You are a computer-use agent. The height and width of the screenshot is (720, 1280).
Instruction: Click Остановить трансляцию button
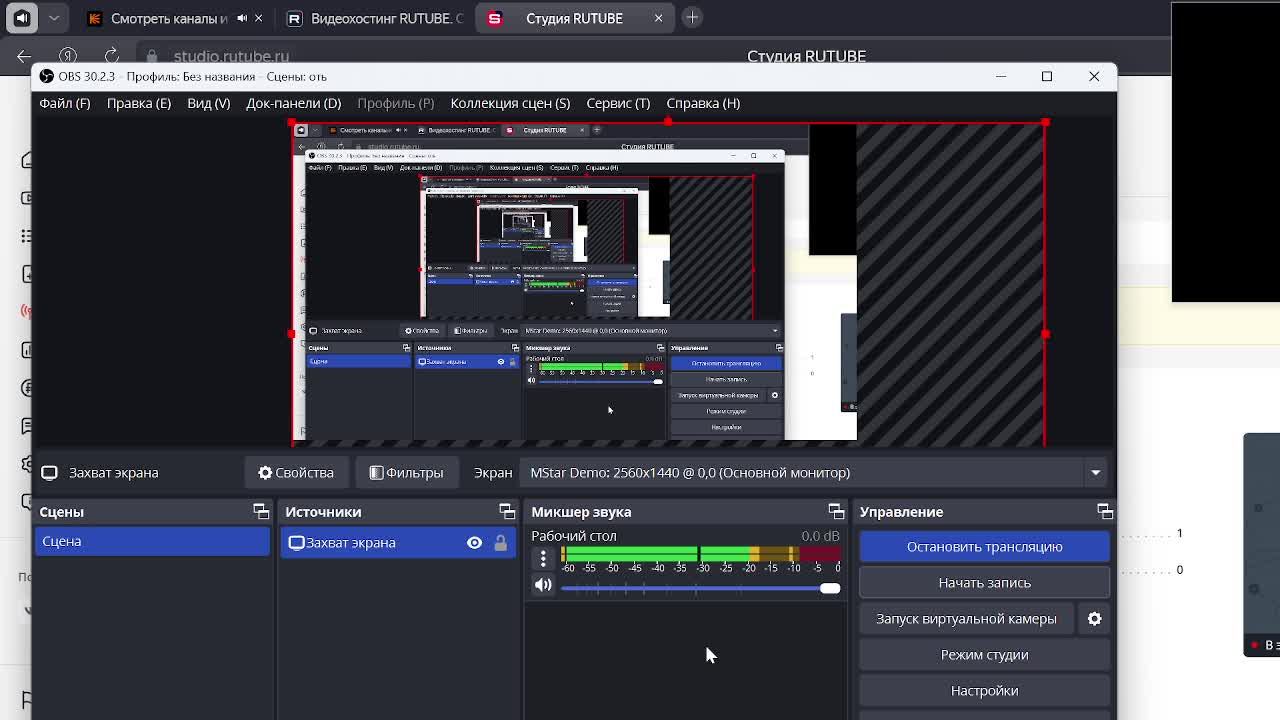coord(984,546)
